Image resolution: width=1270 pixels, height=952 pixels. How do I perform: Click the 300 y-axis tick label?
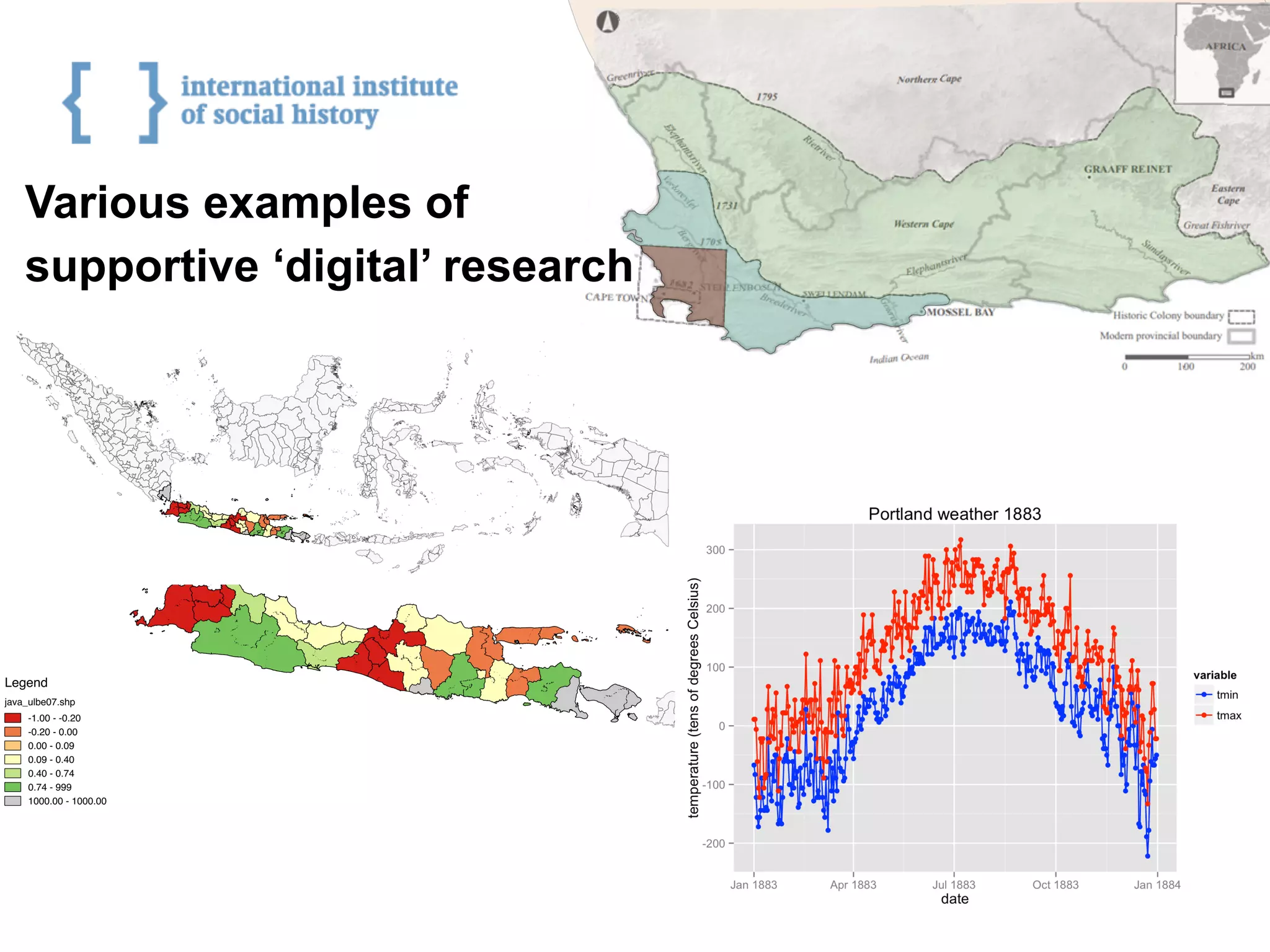[716, 550]
